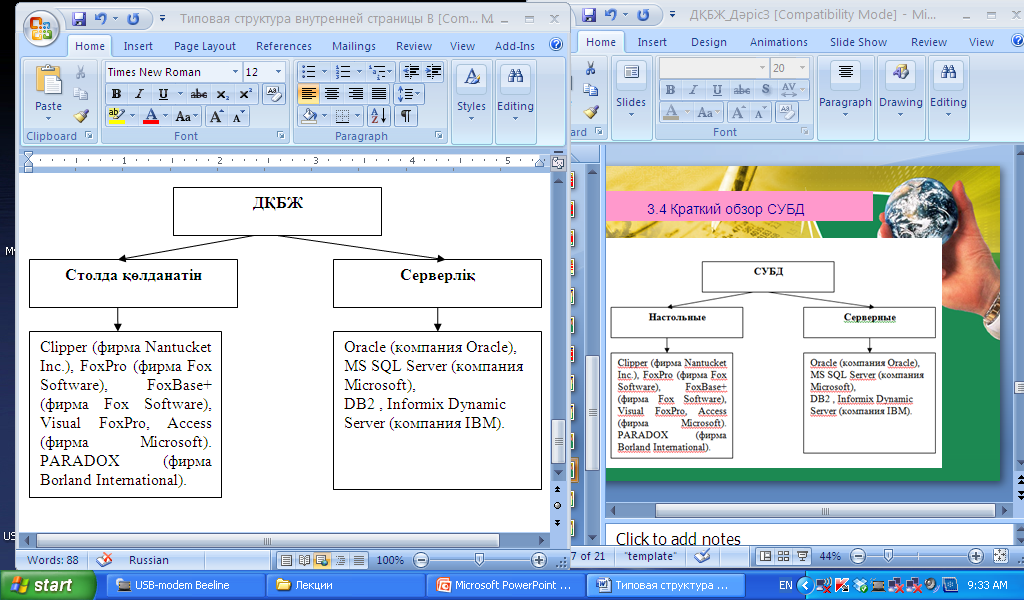Open the Slides group icon in PowerPoint
The width and height of the screenshot is (1024, 600).
631,72
